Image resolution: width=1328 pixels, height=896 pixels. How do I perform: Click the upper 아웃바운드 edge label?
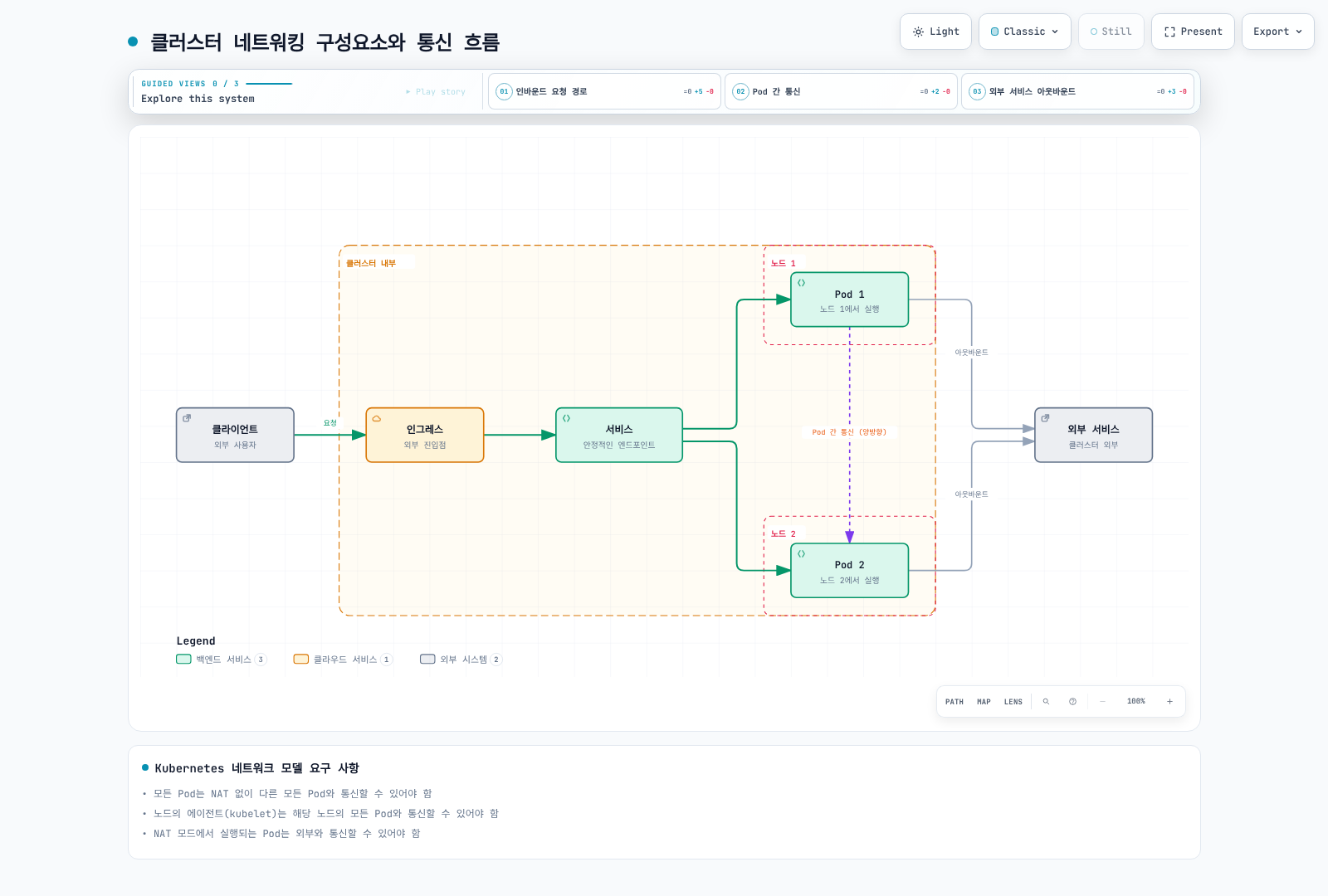(971, 353)
